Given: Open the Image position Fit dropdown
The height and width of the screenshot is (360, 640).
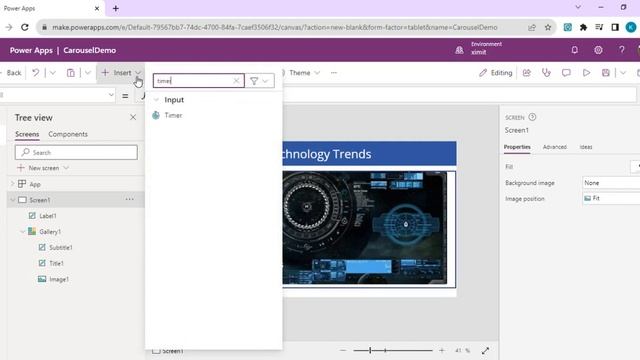Looking at the screenshot, I should click(611, 198).
